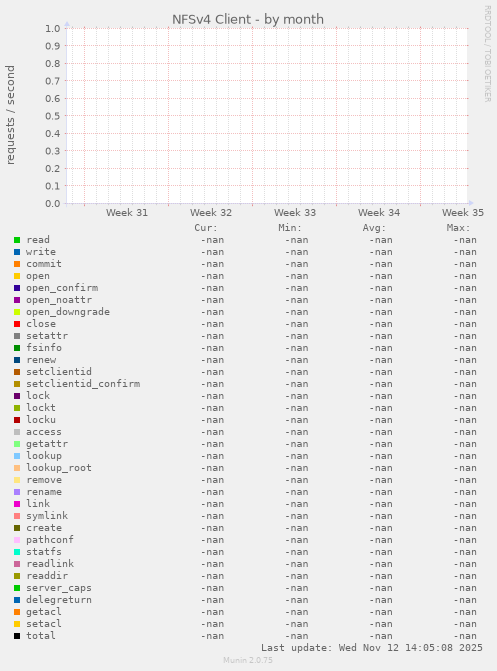
Task: Click the setclientid_confirm legend label
Action: coord(83,384)
